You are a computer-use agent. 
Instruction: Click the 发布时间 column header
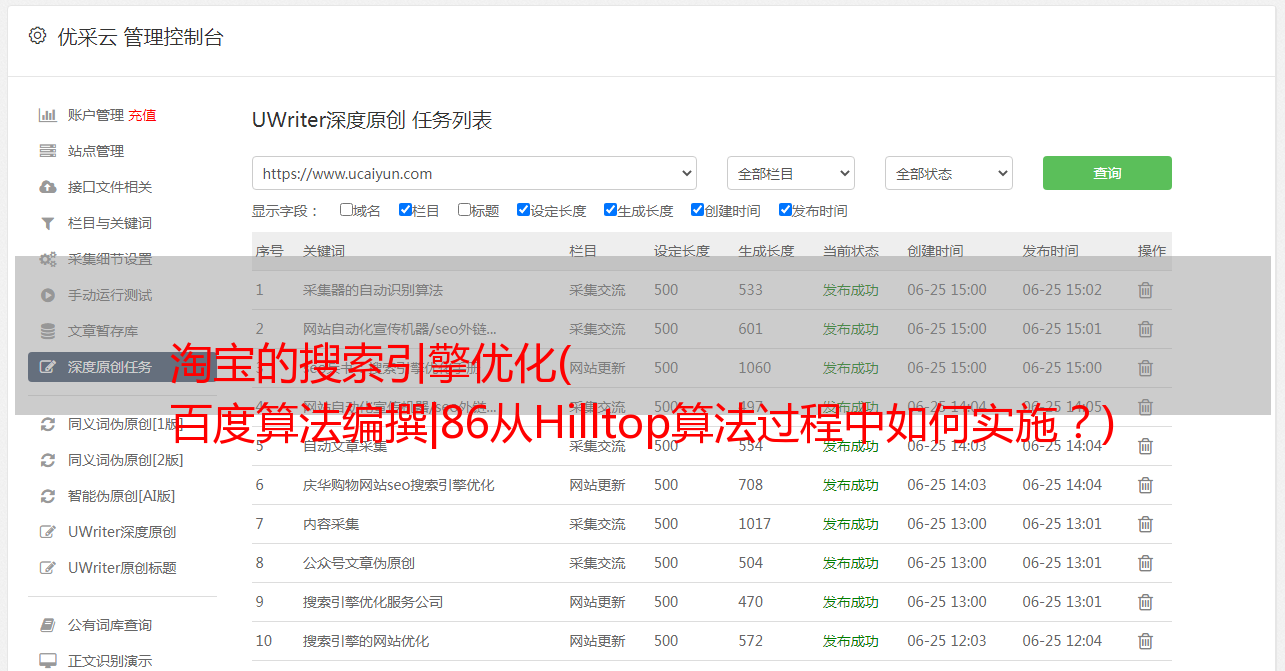(x=1050, y=251)
